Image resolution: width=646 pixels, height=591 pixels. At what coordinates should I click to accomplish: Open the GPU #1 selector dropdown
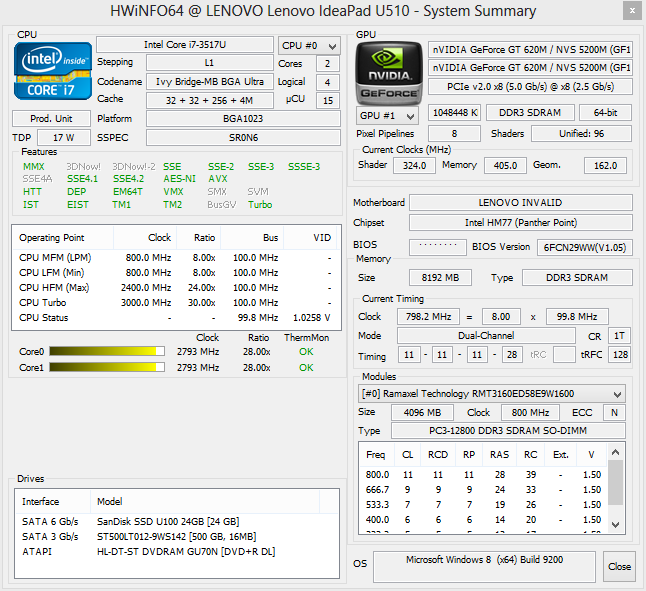pyautogui.click(x=388, y=114)
